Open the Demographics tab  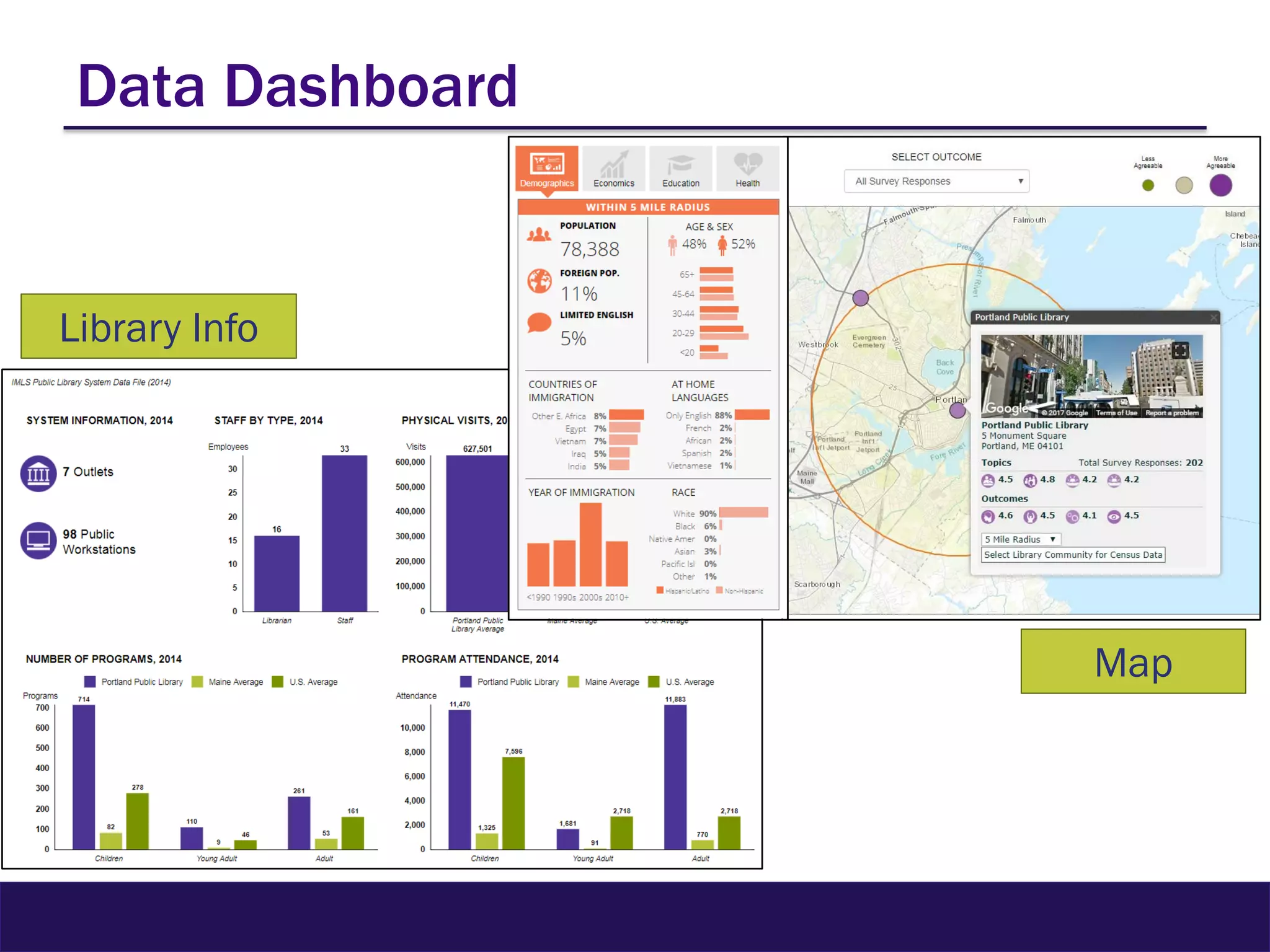tap(547, 168)
